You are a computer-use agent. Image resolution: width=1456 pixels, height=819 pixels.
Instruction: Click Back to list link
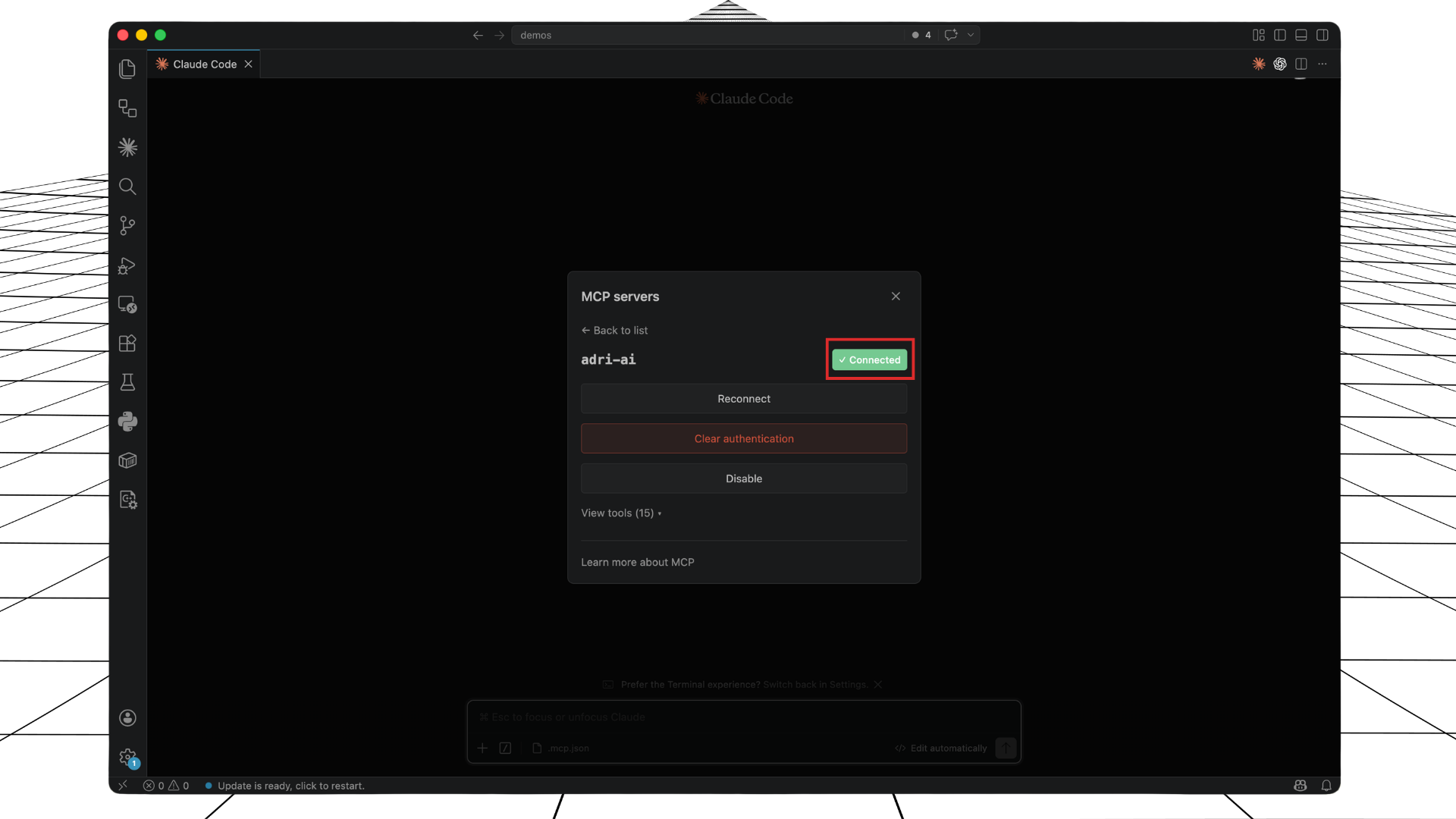[615, 331]
